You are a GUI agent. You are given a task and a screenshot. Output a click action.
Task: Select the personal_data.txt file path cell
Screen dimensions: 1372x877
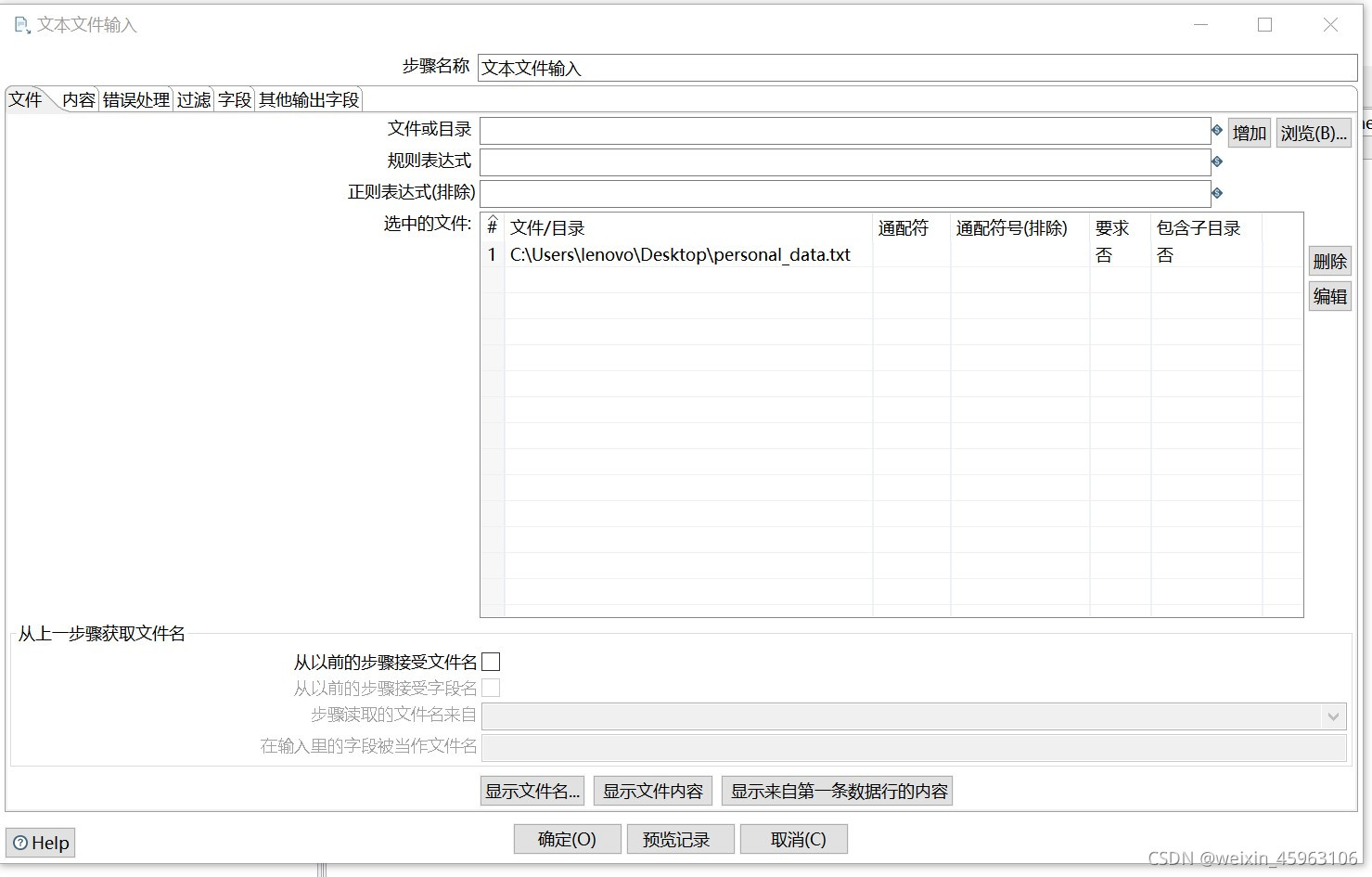[688, 254]
